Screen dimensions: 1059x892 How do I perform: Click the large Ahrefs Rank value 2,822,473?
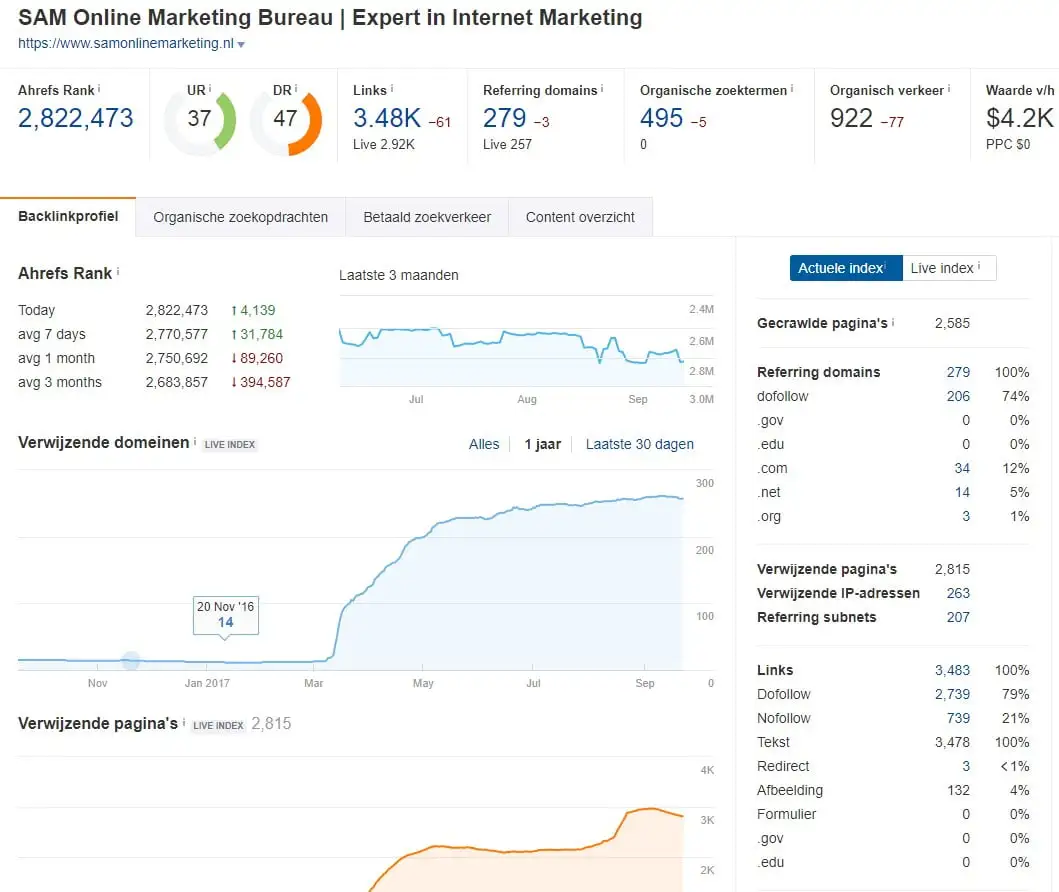[76, 118]
